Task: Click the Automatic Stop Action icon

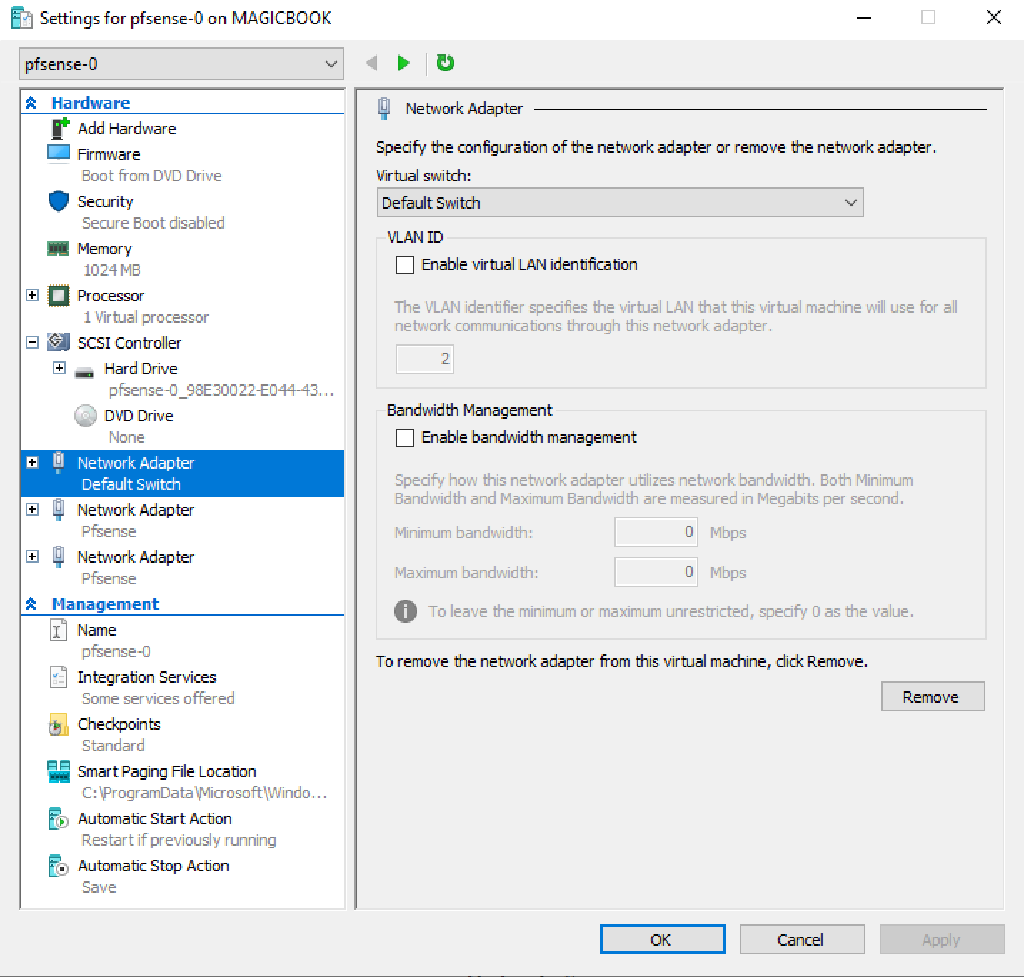Action: (x=60, y=865)
